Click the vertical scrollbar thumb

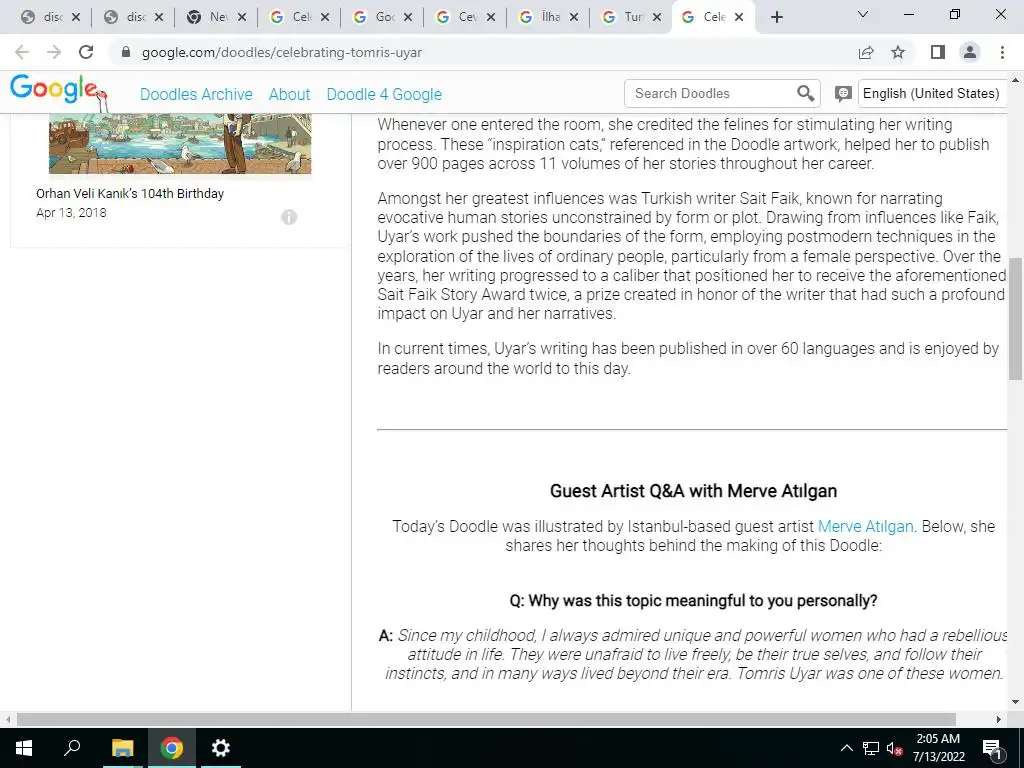1016,319
